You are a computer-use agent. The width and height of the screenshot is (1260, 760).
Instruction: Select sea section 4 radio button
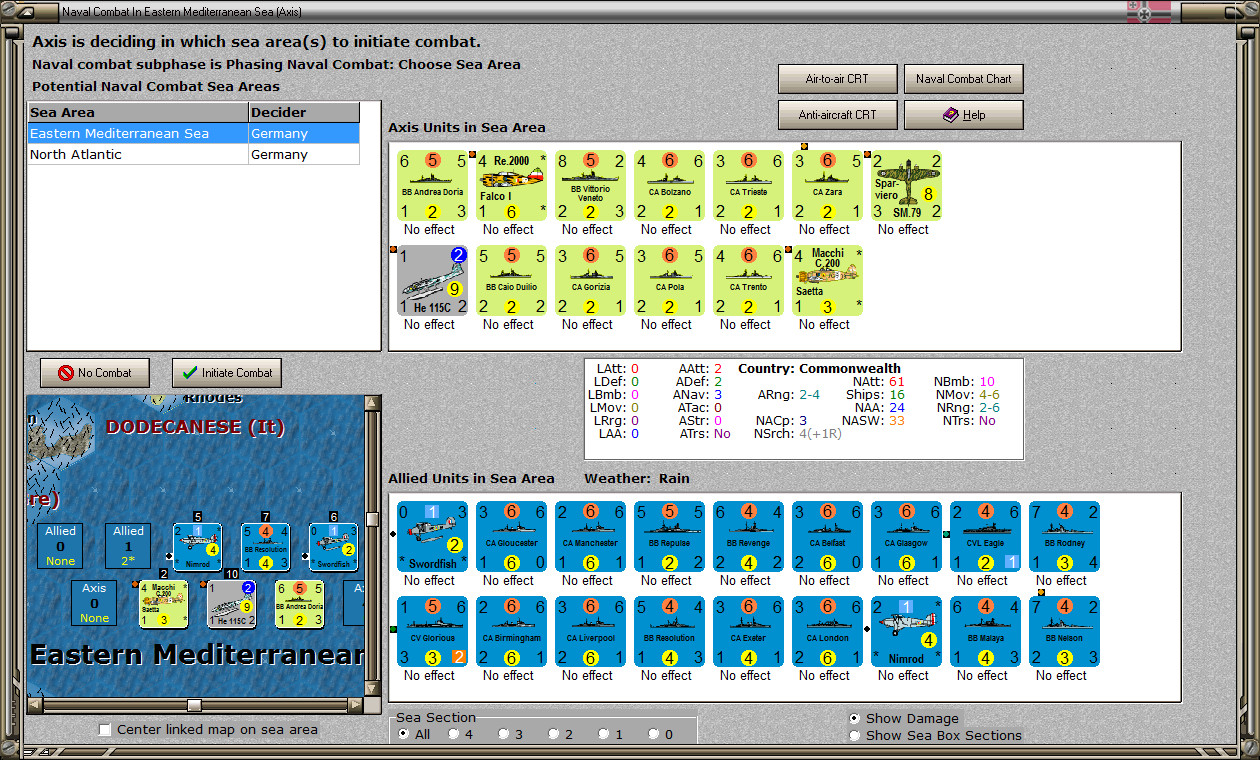454,734
